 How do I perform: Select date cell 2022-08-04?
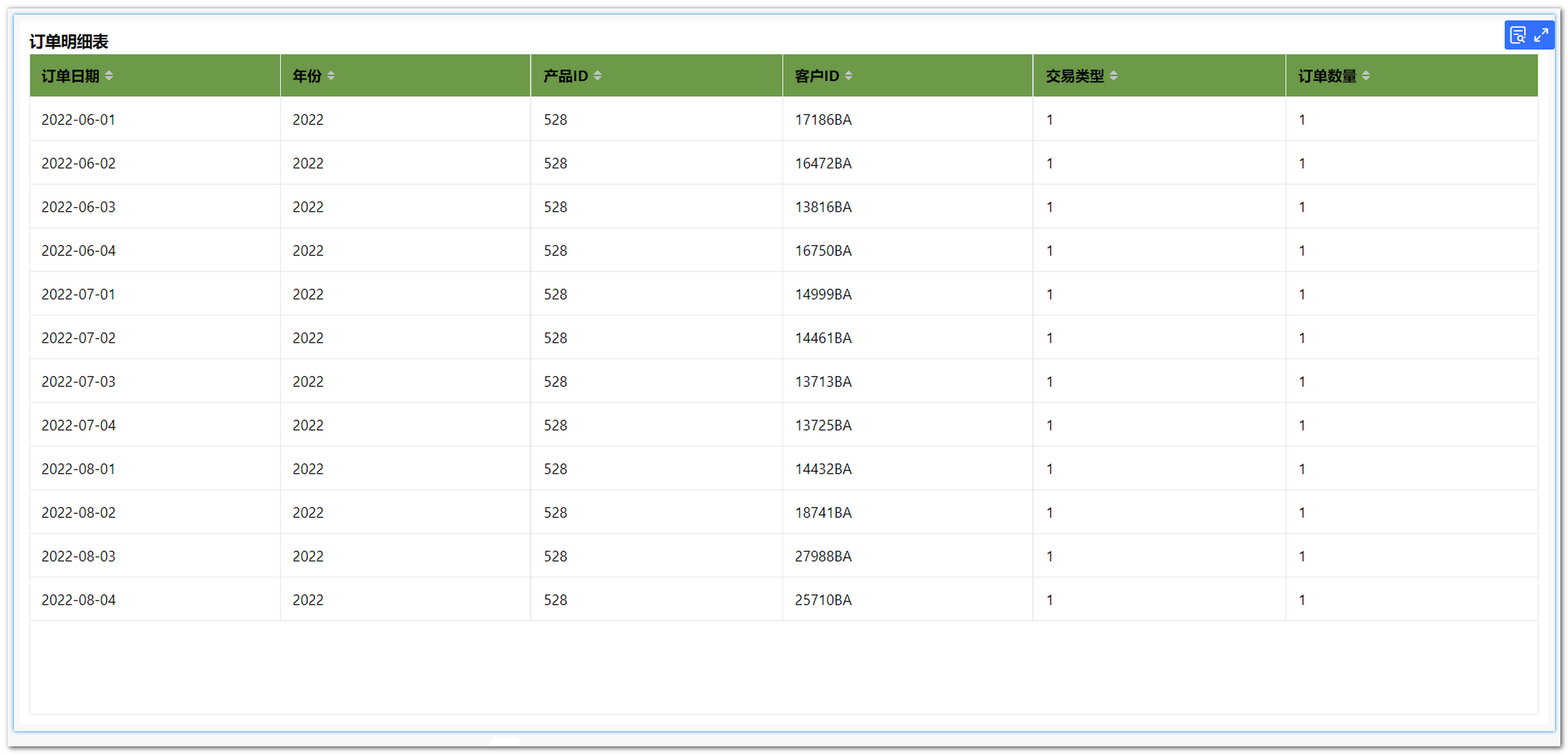78,600
